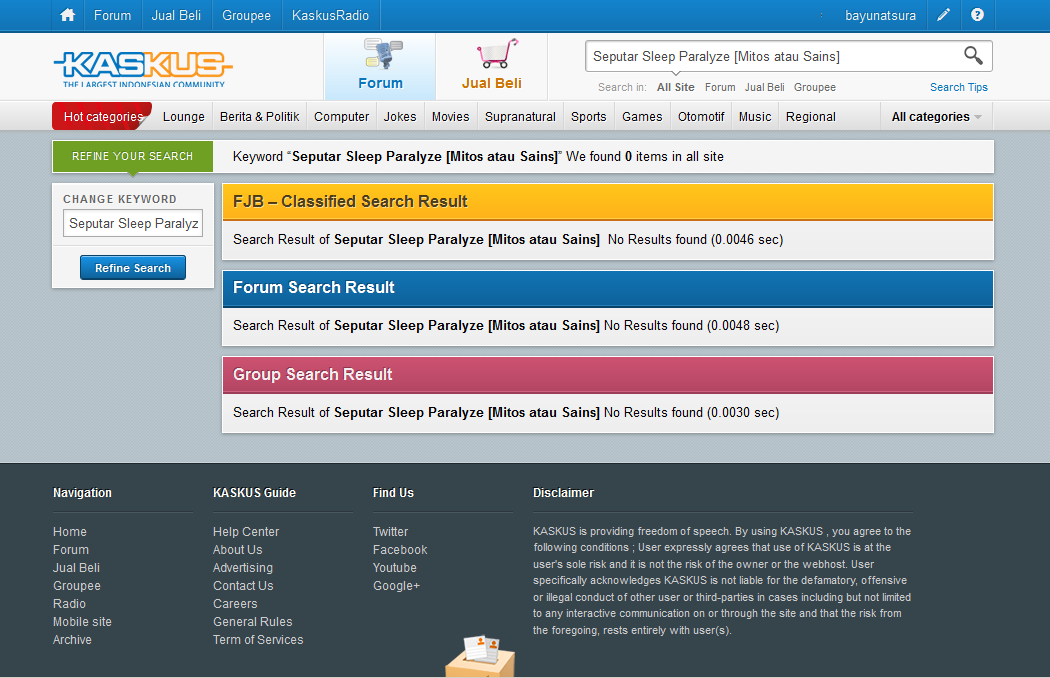The width and height of the screenshot is (1050, 678).
Task: Open the Sports category
Action: coord(589,117)
